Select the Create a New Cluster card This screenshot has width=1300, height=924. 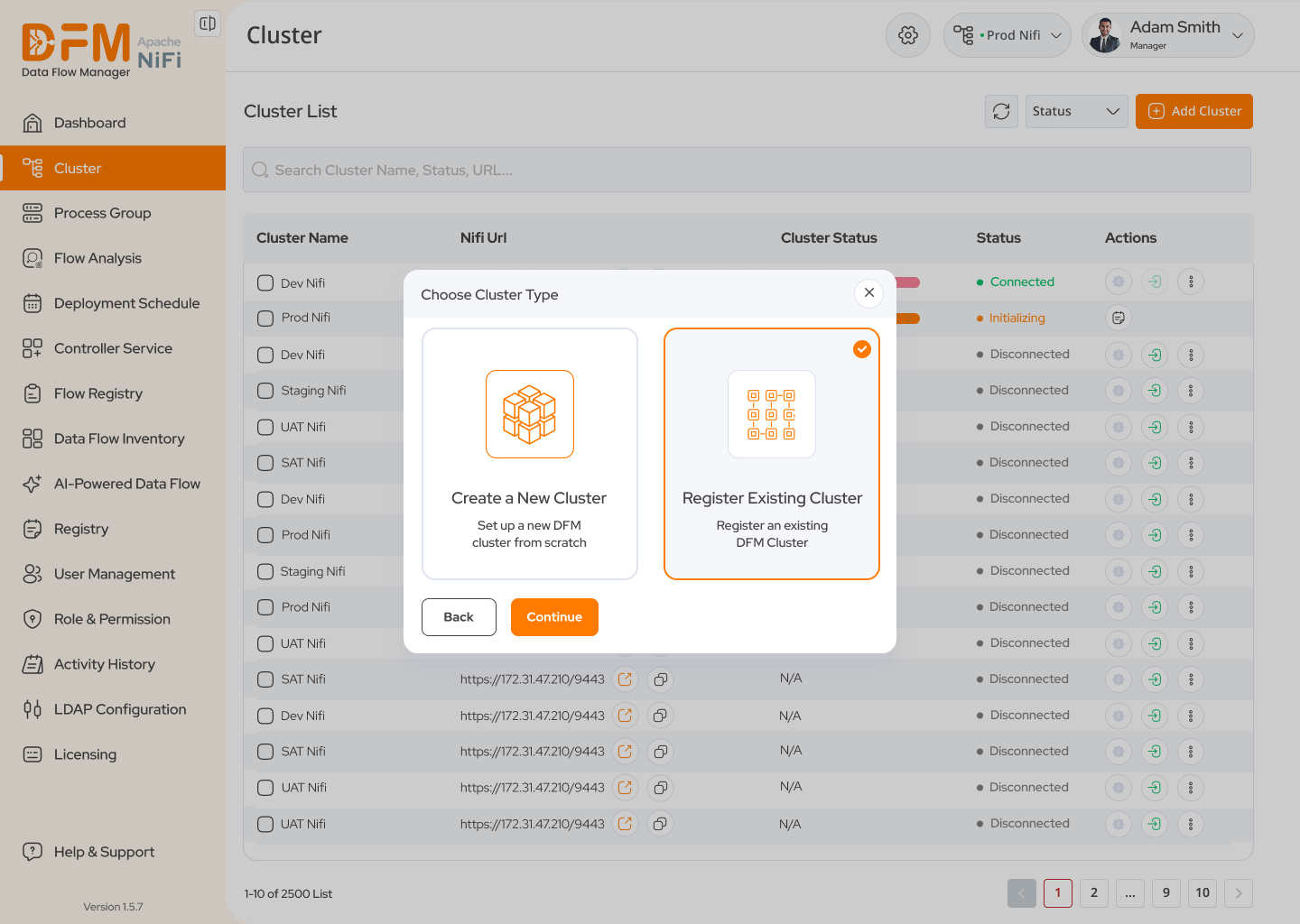[x=530, y=454]
